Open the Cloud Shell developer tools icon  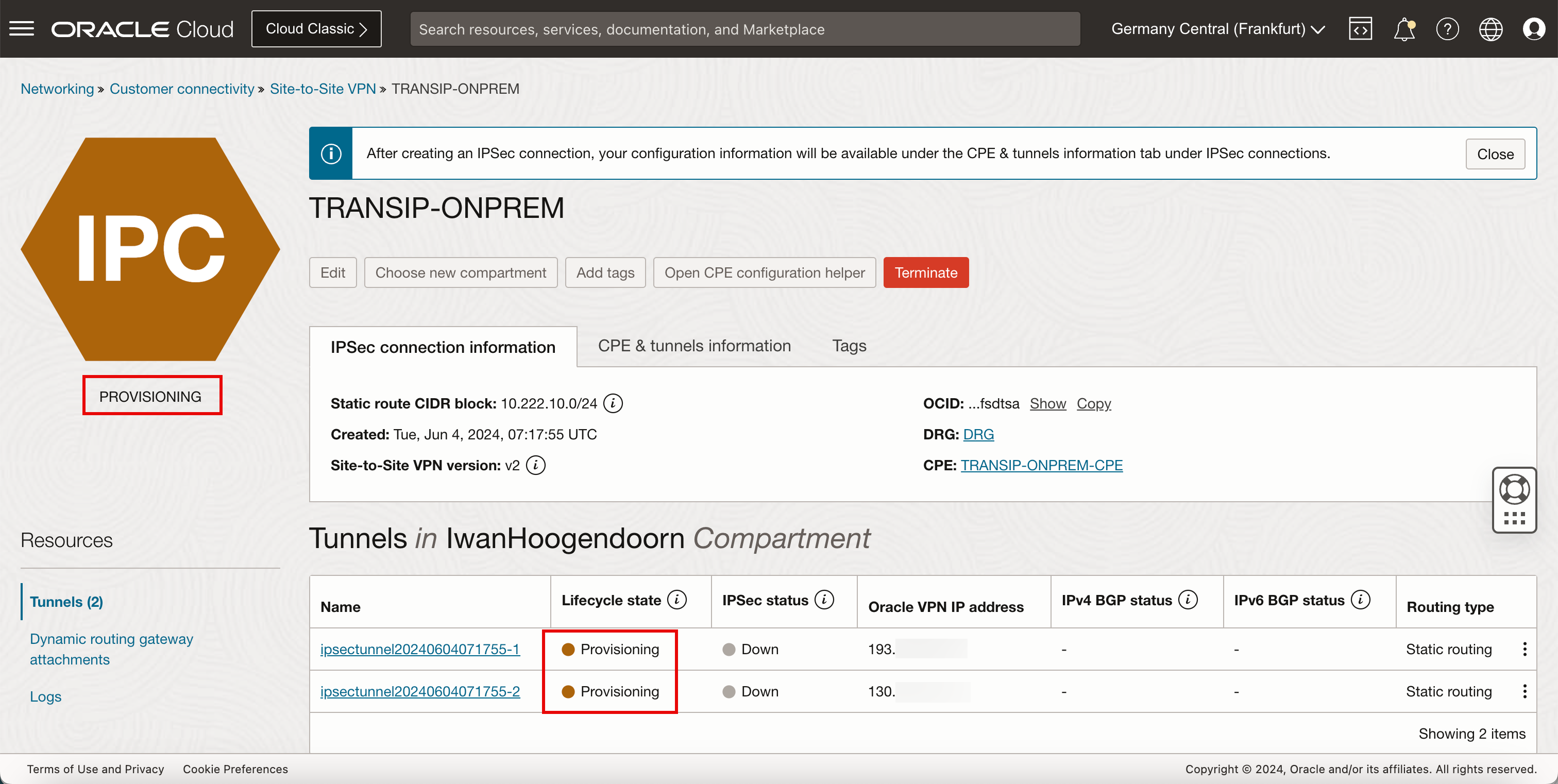pyautogui.click(x=1360, y=29)
